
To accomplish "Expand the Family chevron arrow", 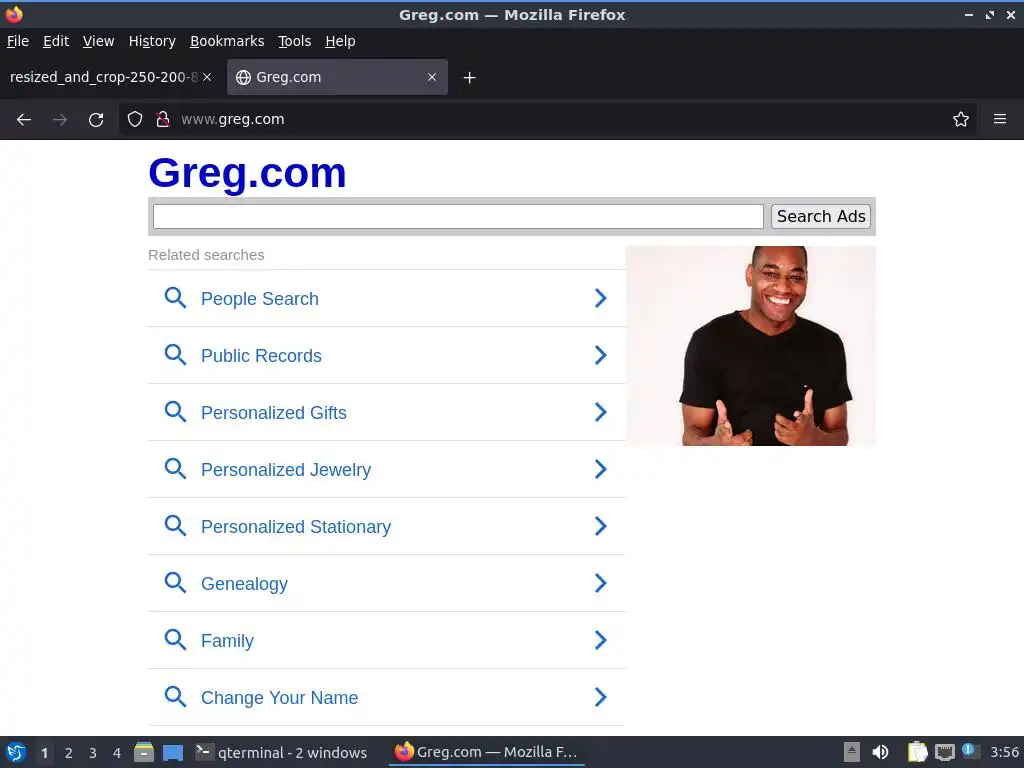I will 601,640.
